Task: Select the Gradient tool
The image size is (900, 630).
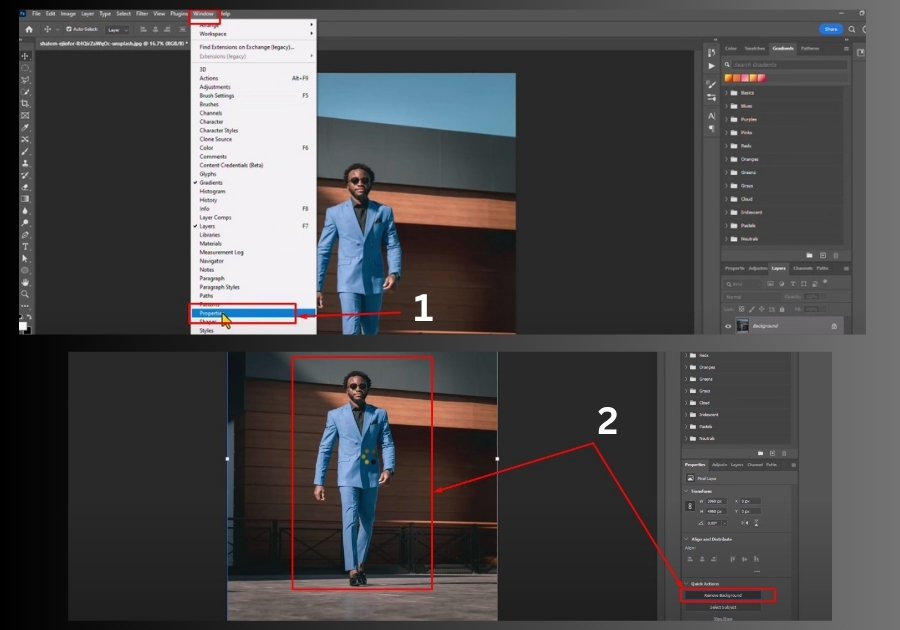Action: click(x=25, y=199)
